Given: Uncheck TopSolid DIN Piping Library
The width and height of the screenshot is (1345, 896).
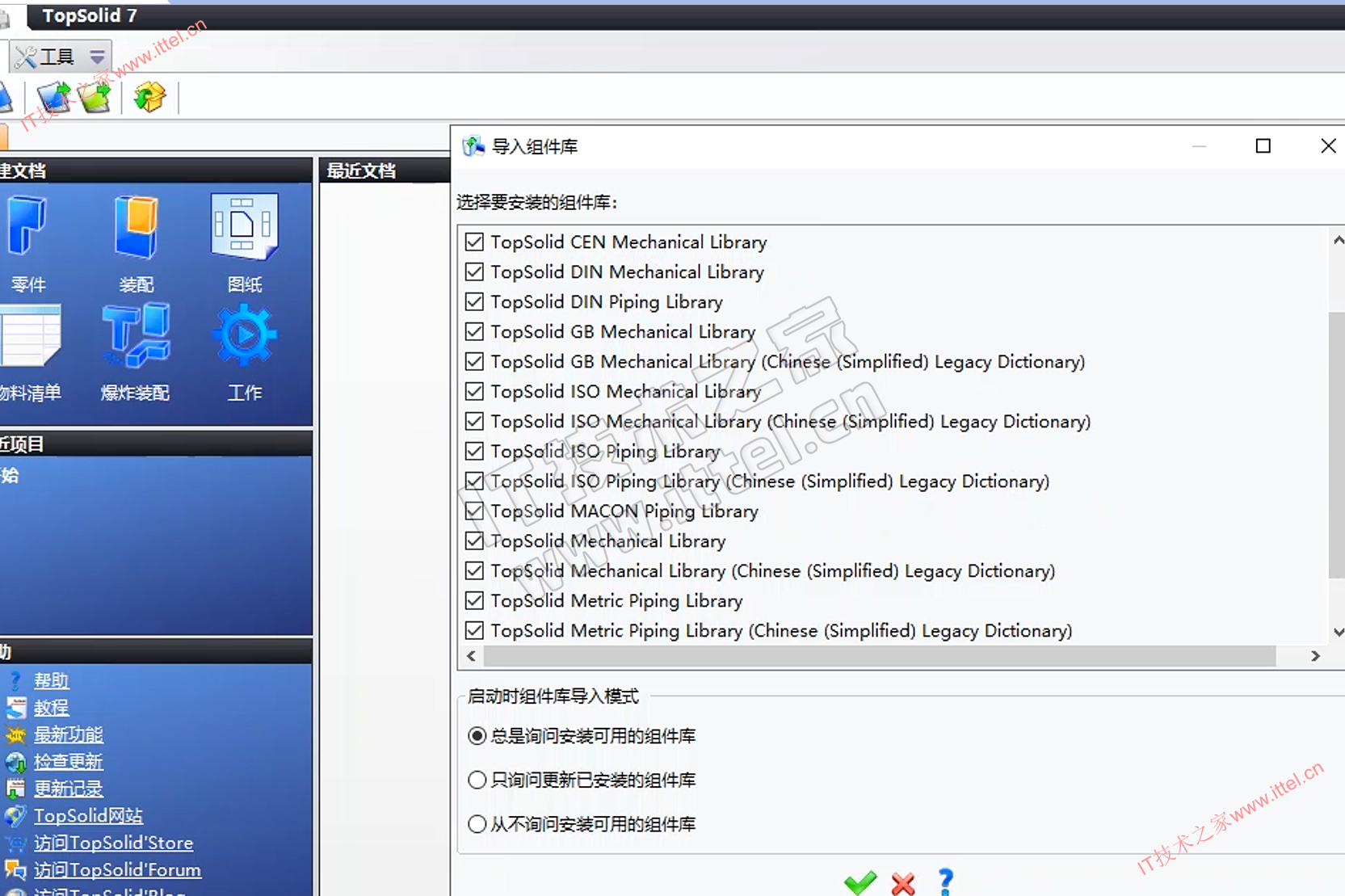Looking at the screenshot, I should 475,302.
